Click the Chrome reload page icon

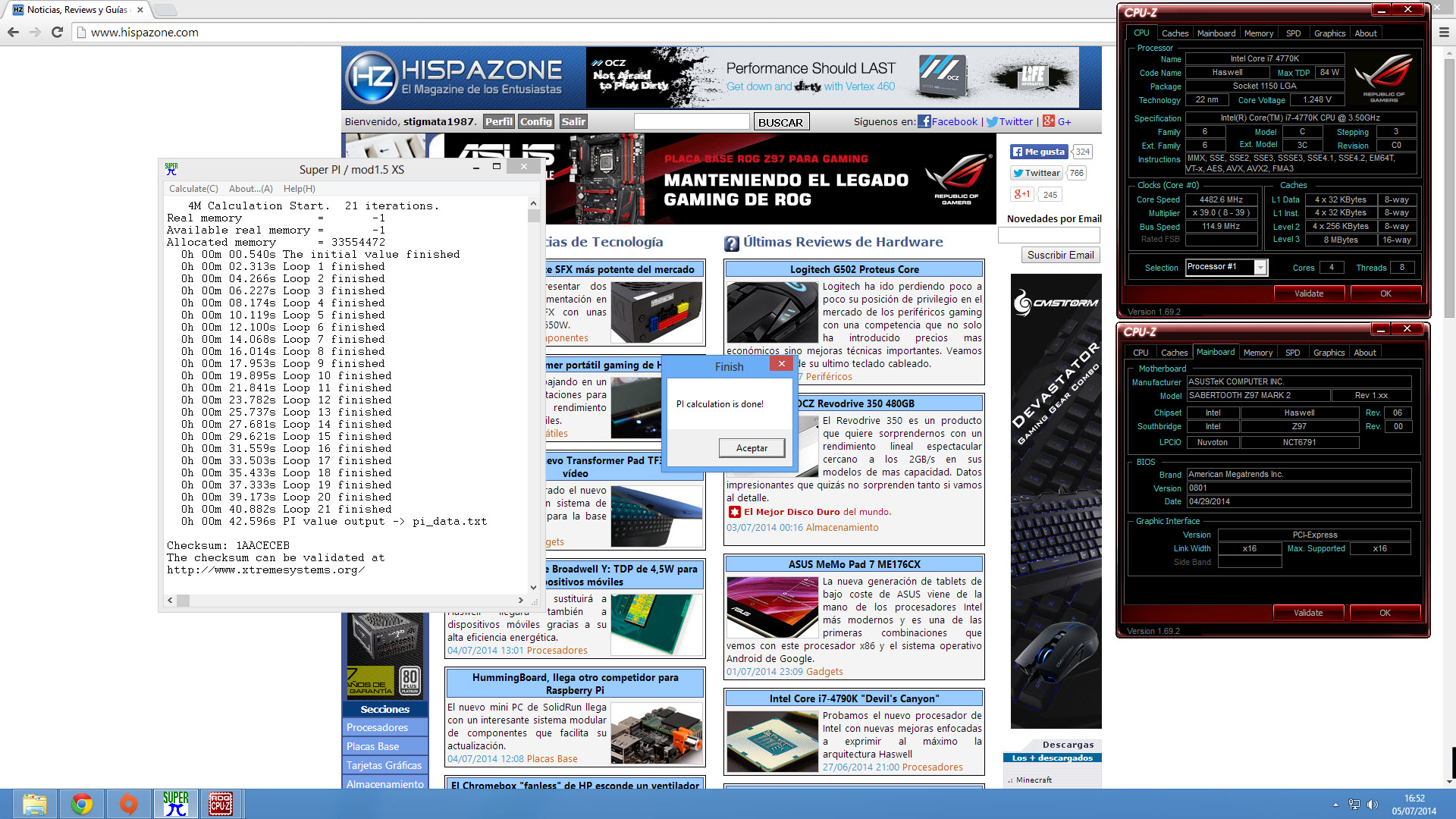click(x=57, y=33)
